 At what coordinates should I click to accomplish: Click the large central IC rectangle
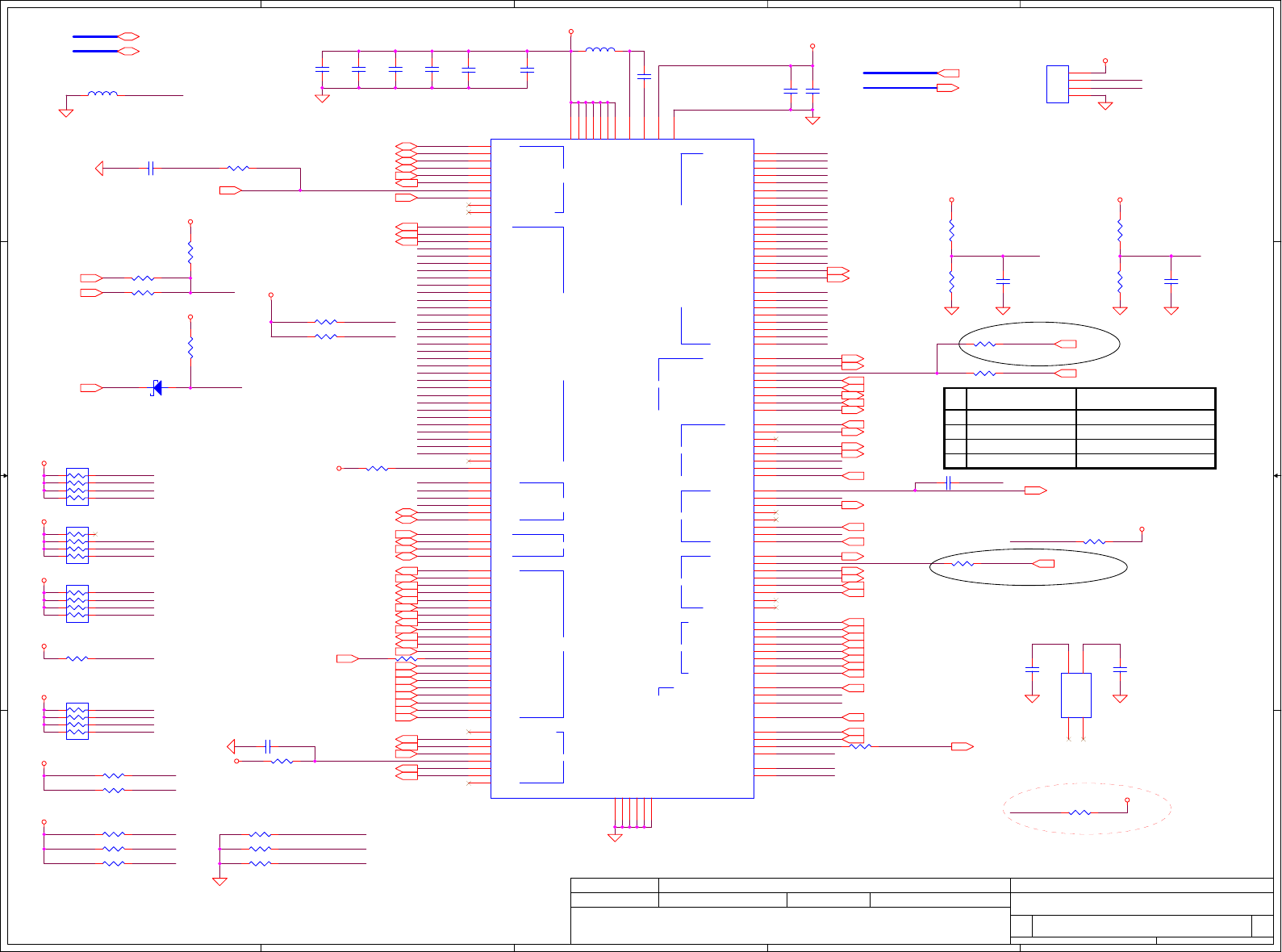[x=622, y=469]
